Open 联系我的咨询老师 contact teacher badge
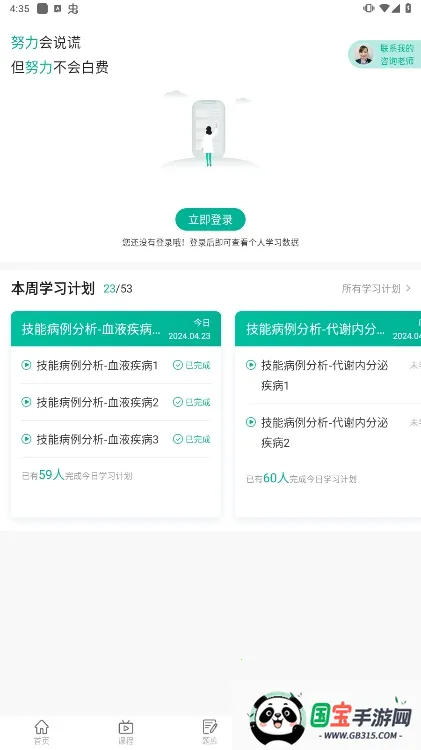 (385, 55)
